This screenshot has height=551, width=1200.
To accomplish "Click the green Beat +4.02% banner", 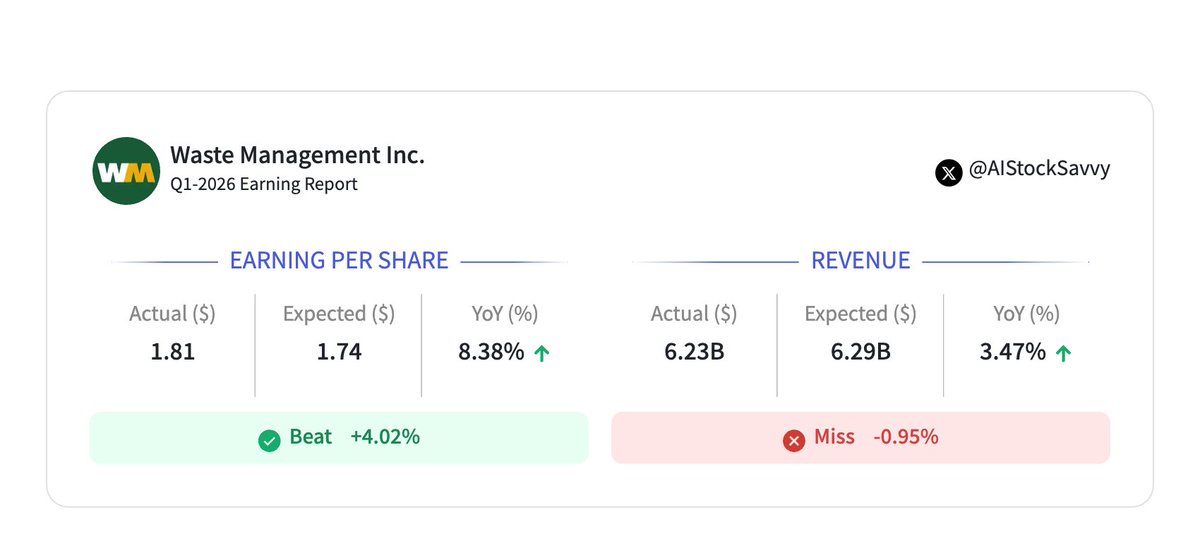I will point(339,438).
